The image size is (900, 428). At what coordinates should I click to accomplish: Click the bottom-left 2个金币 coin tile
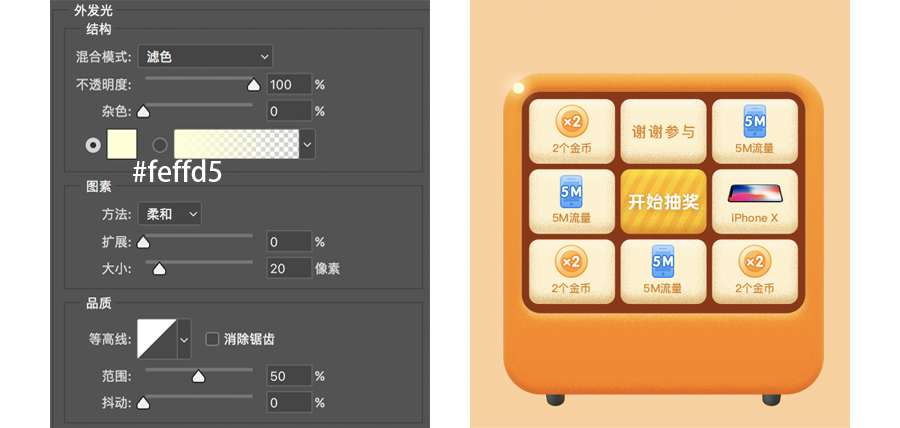pos(572,272)
